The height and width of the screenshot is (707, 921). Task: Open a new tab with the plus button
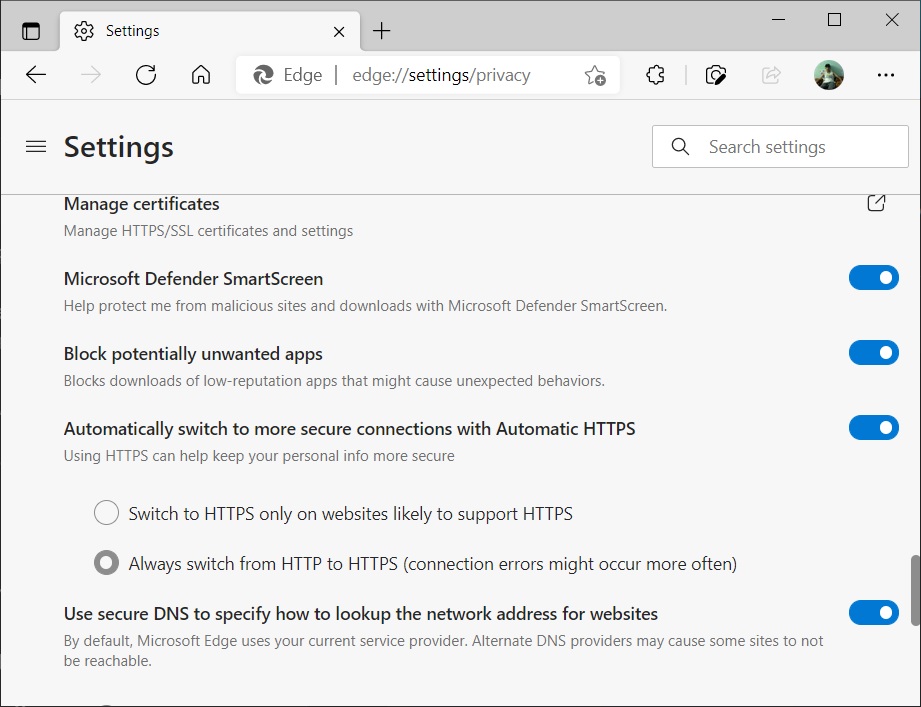tap(381, 30)
